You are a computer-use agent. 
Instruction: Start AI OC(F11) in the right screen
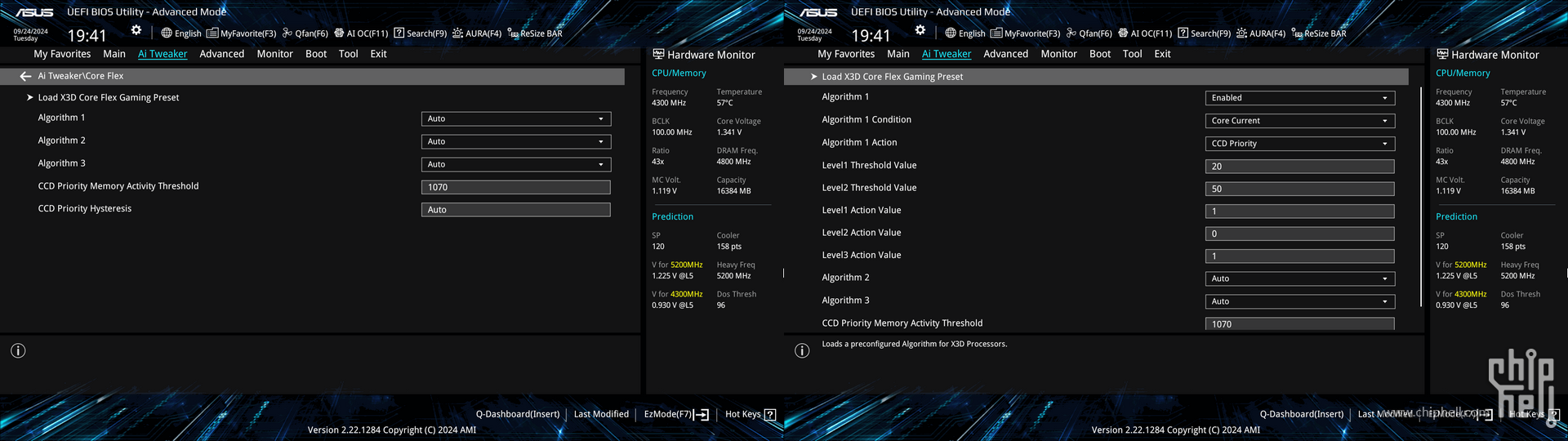pyautogui.click(x=1145, y=33)
